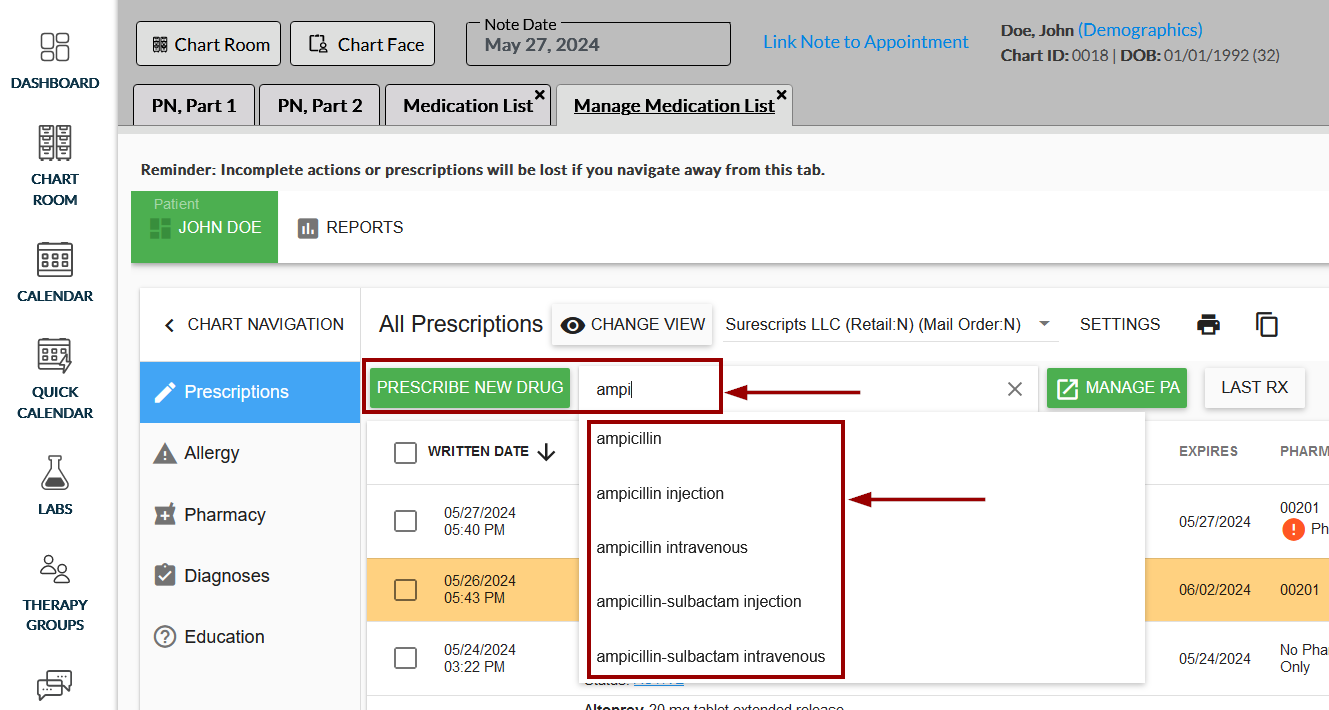Select Allergy in chart navigation menu

211,453
